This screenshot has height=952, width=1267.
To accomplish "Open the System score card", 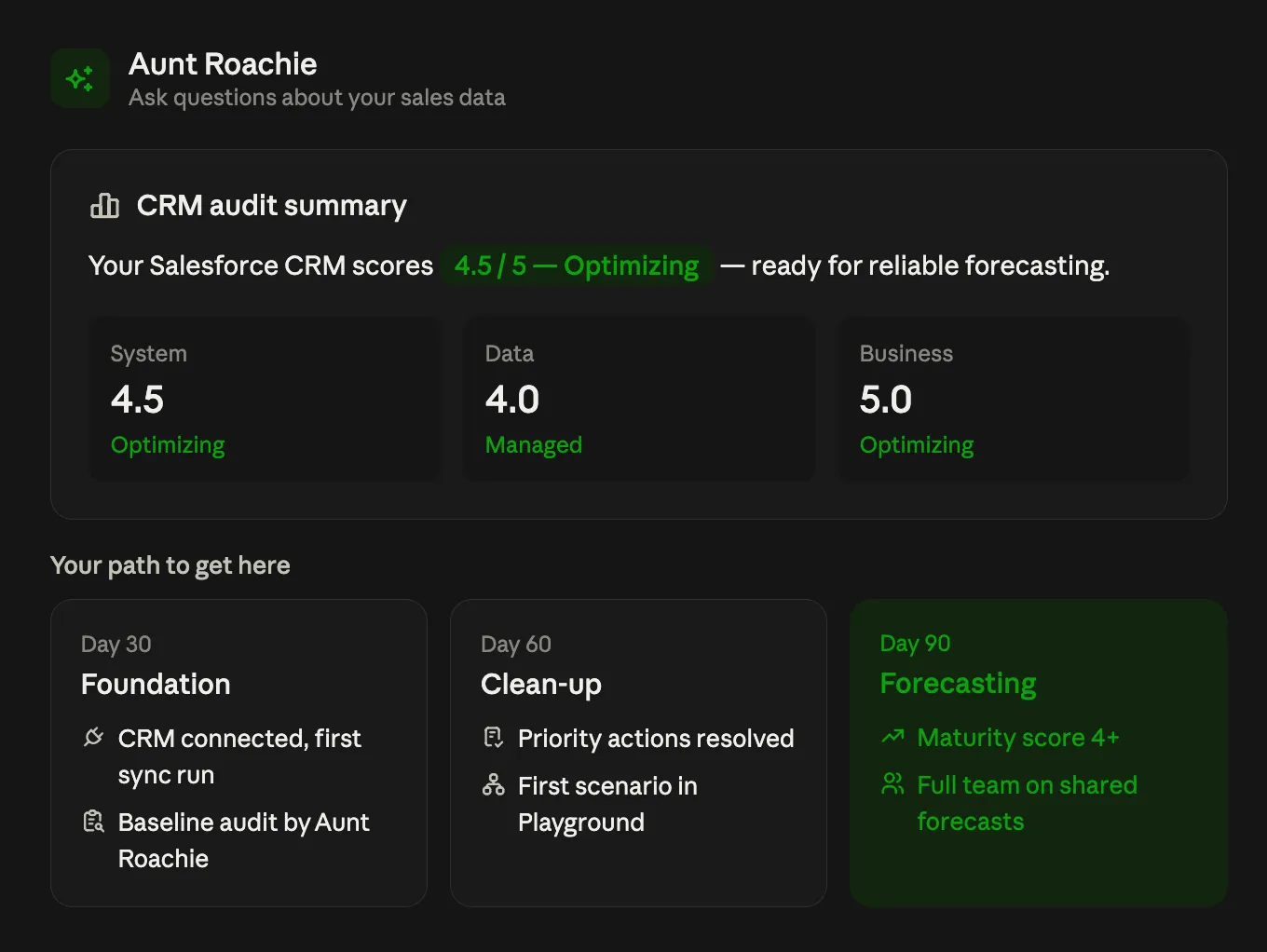I will [x=265, y=399].
